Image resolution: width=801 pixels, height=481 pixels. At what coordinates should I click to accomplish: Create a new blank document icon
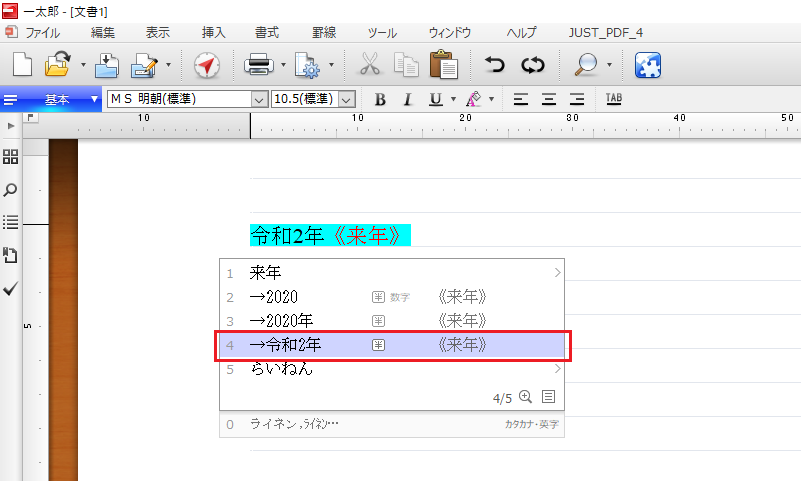click(x=22, y=65)
